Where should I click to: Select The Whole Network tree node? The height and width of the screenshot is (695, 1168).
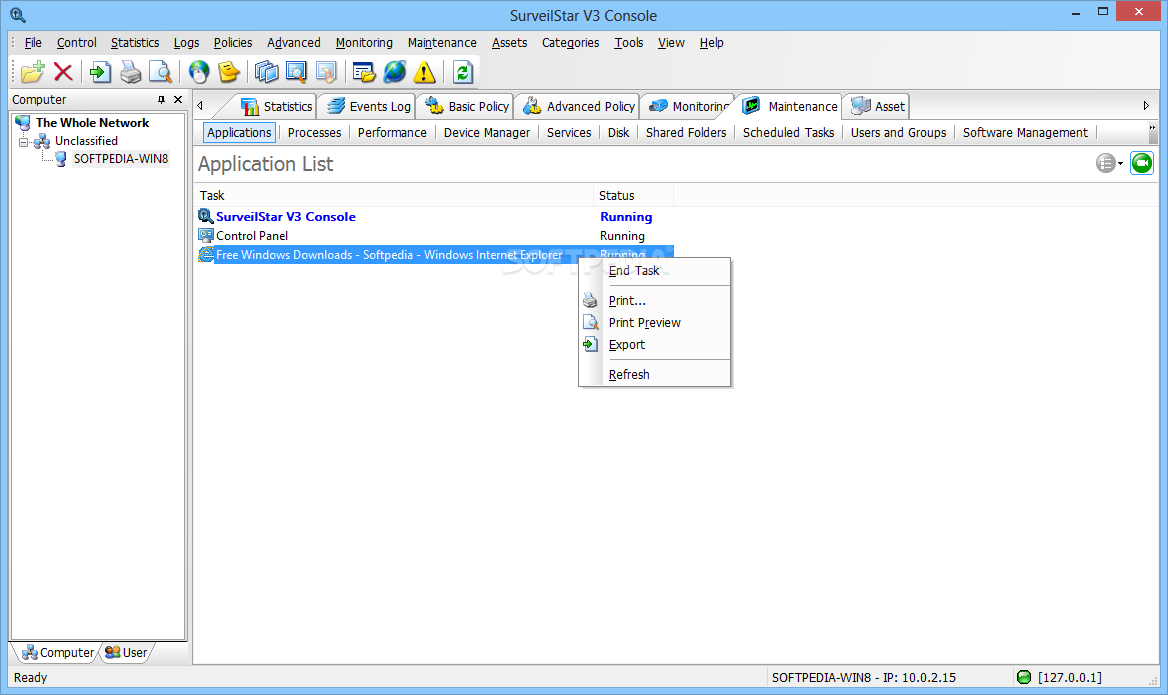tap(92, 123)
